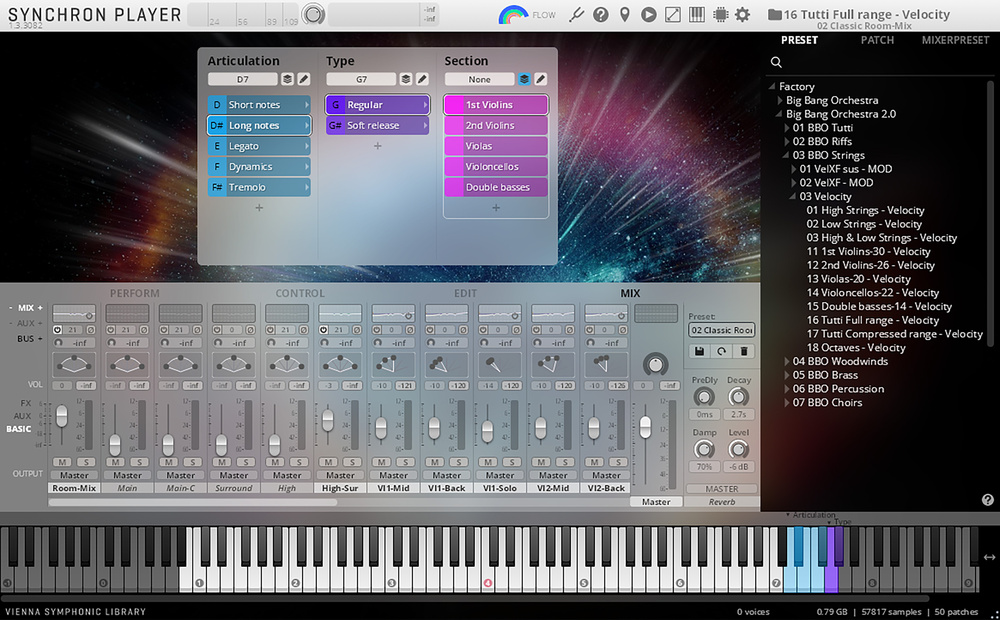Screen dimensions: 1000x620
Task: Open the settings gear icon
Action: pyautogui.click(x=742, y=14)
